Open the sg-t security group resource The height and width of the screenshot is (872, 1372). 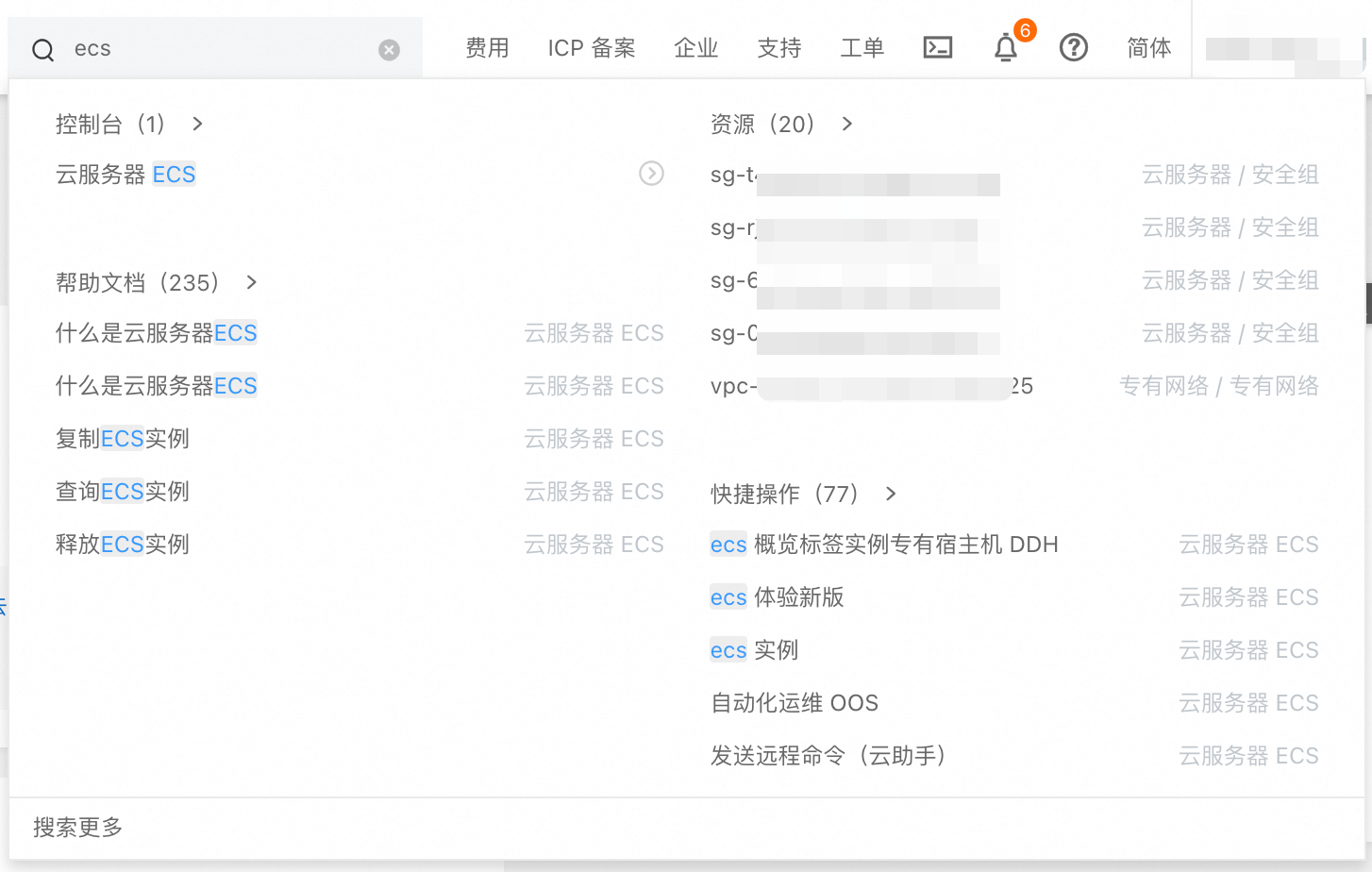855,175
